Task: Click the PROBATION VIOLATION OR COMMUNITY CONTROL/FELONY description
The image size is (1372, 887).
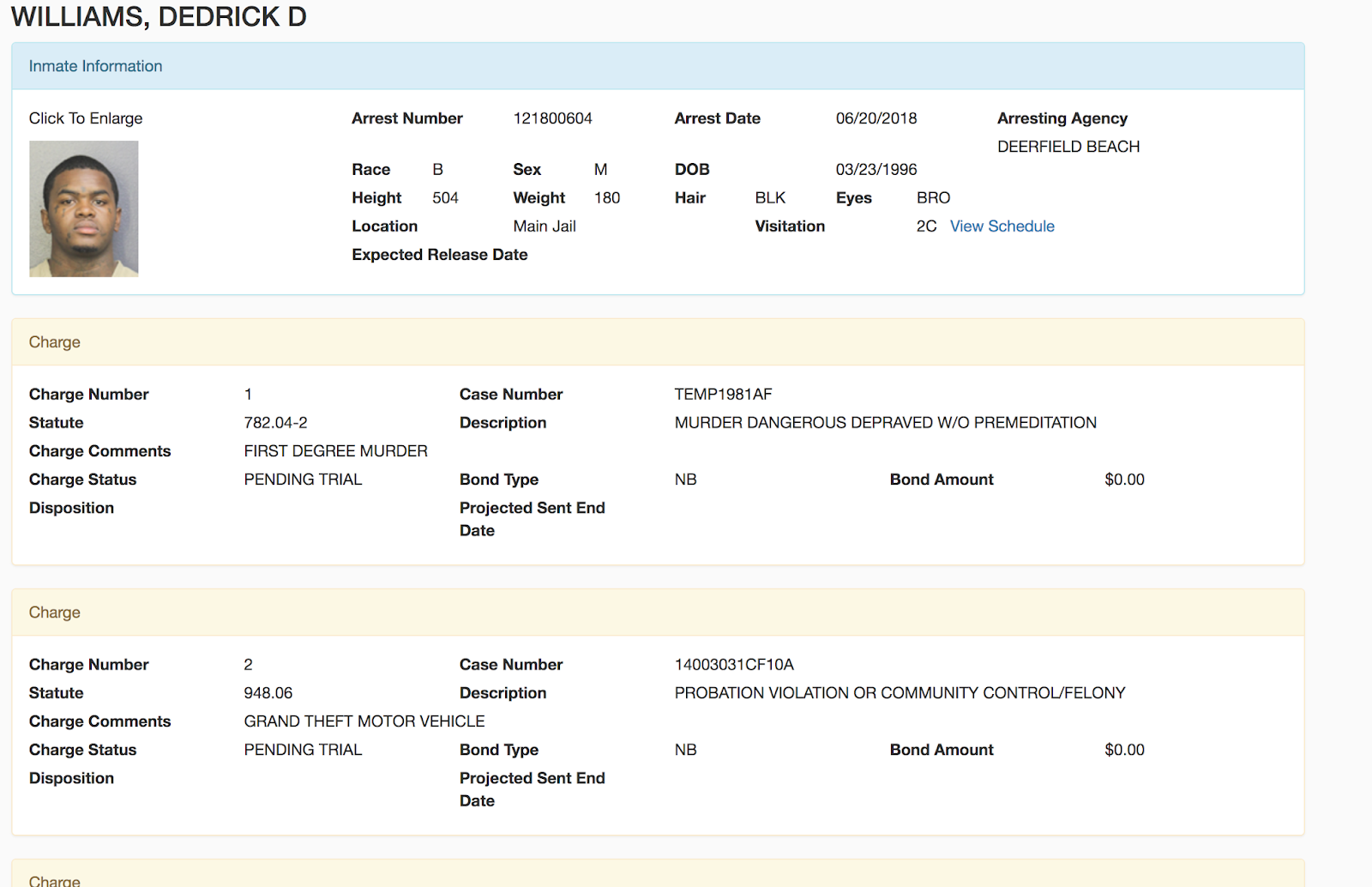Action: pyautogui.click(x=900, y=693)
